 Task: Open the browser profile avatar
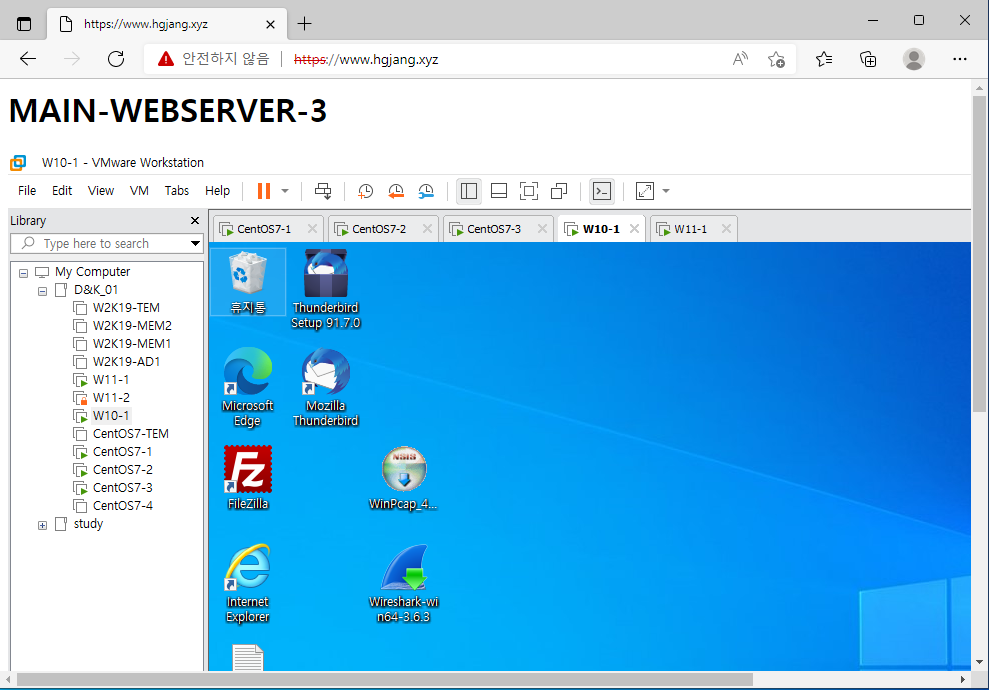tap(913, 59)
